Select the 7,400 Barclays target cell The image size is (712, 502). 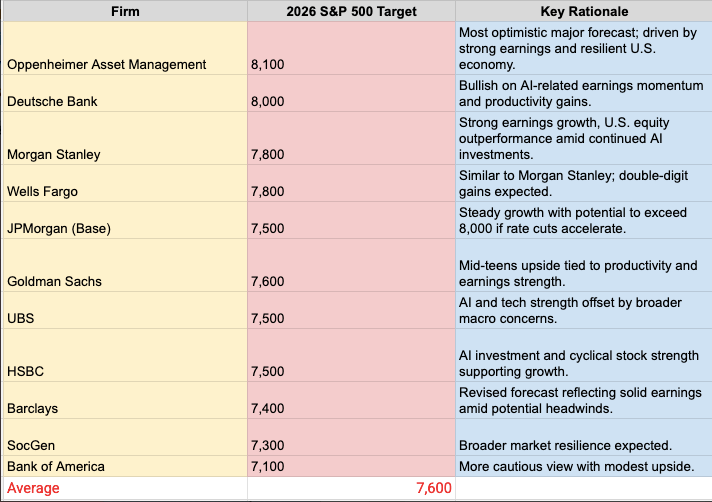pyautogui.click(x=351, y=400)
